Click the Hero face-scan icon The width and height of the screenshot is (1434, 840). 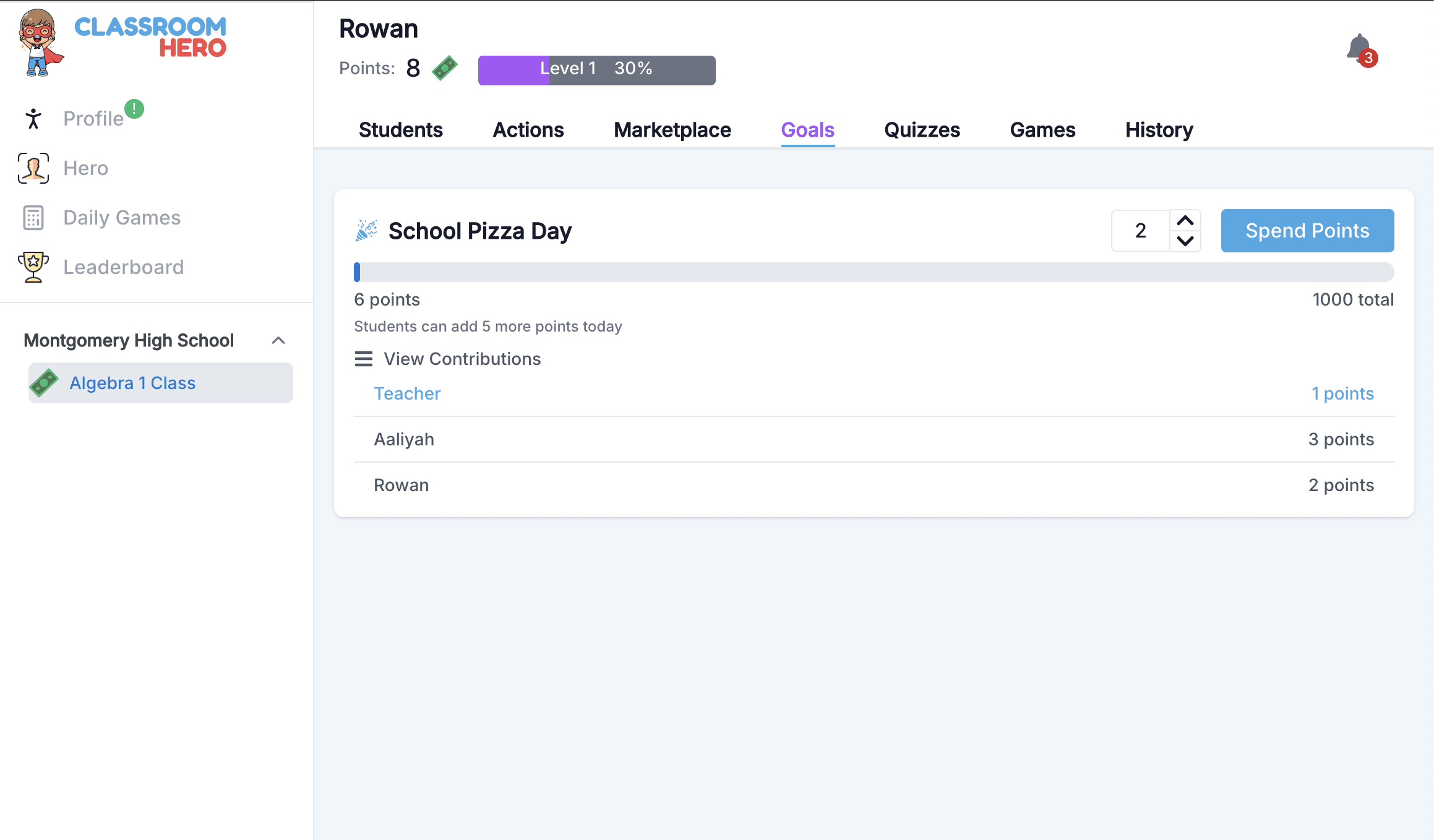[x=33, y=168]
